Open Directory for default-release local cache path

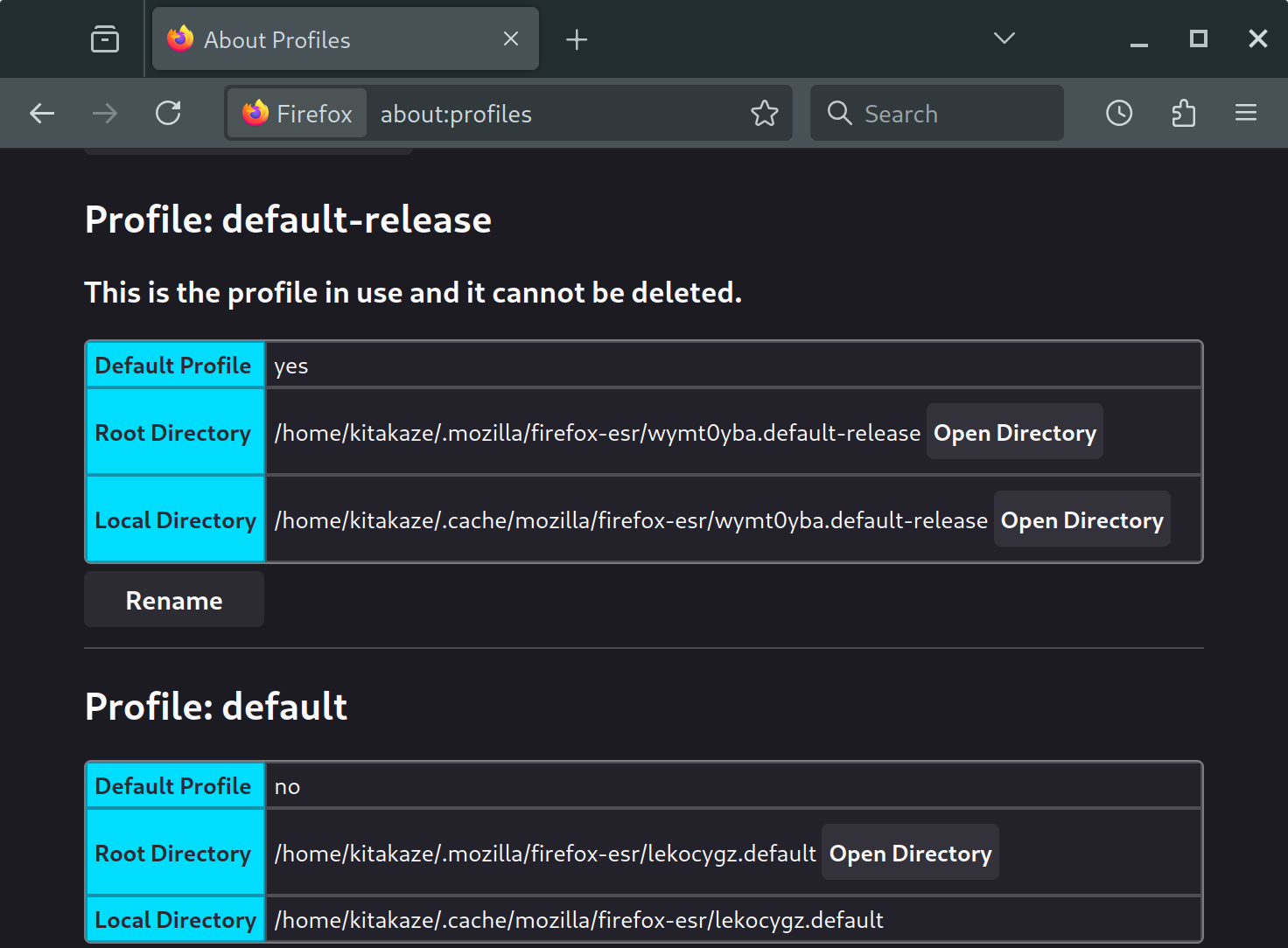[x=1082, y=519]
